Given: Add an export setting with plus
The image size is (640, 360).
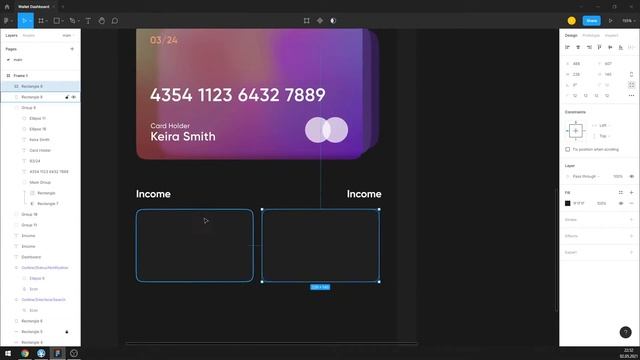Looking at the screenshot, I should coord(631,252).
